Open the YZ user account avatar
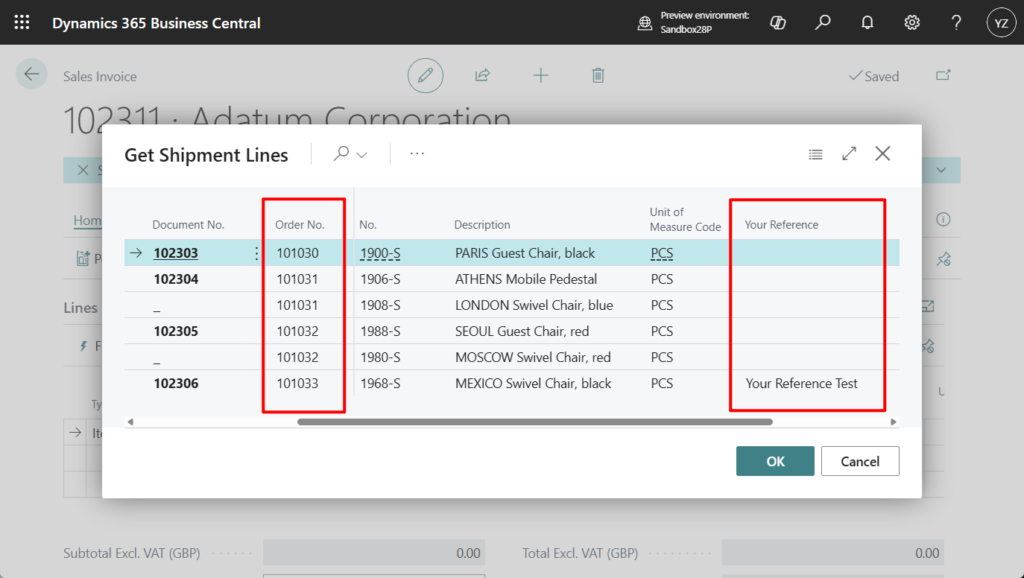This screenshot has height=578, width=1024. (x=1001, y=22)
